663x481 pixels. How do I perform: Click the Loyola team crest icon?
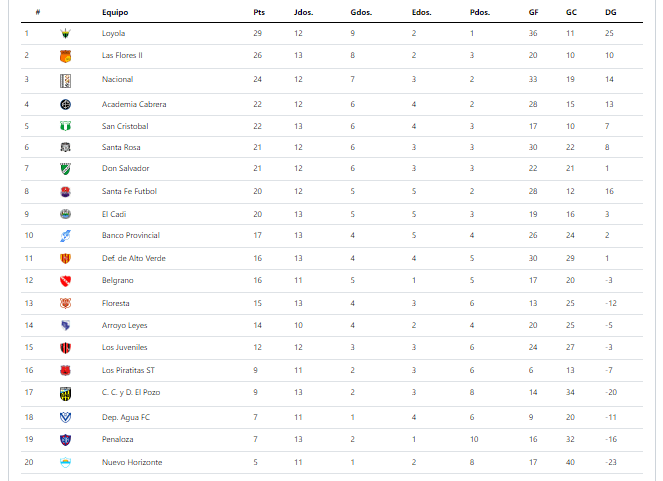click(65, 33)
